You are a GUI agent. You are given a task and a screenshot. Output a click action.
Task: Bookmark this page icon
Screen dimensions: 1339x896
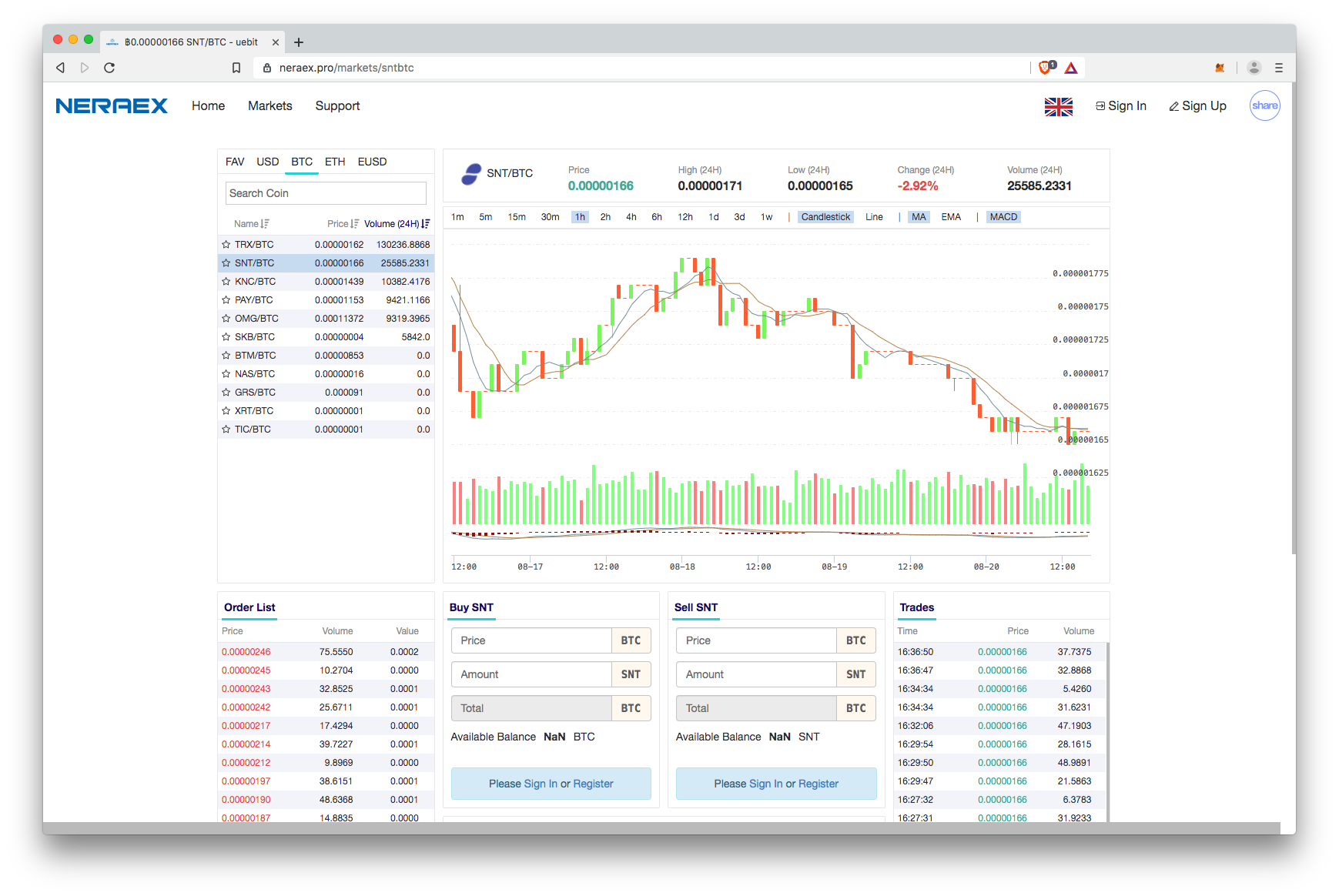point(236,68)
